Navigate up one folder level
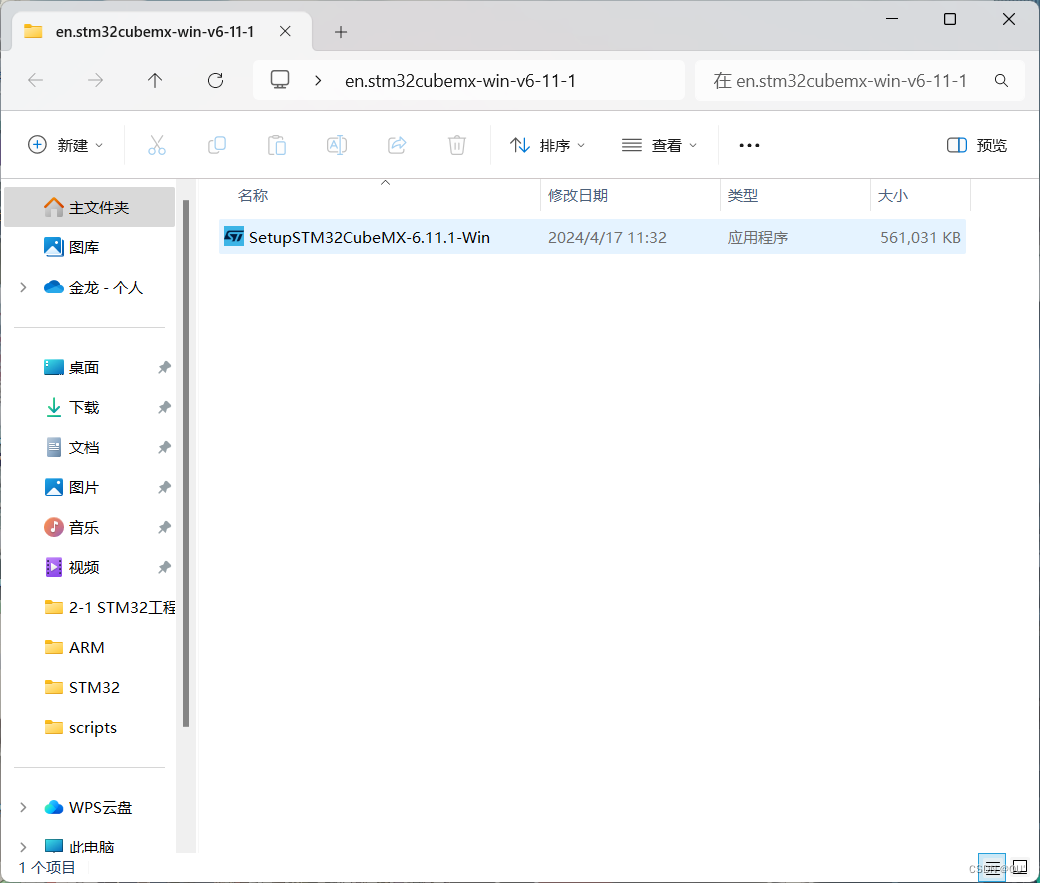 pos(155,81)
